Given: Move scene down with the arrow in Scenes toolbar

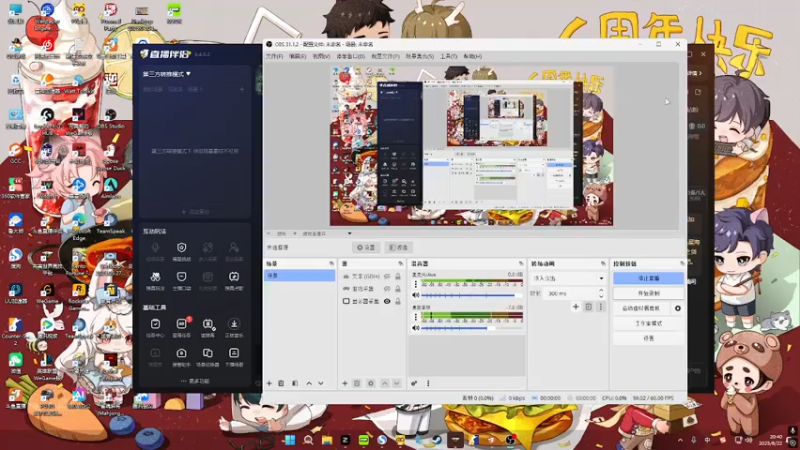Looking at the screenshot, I should click(321, 383).
